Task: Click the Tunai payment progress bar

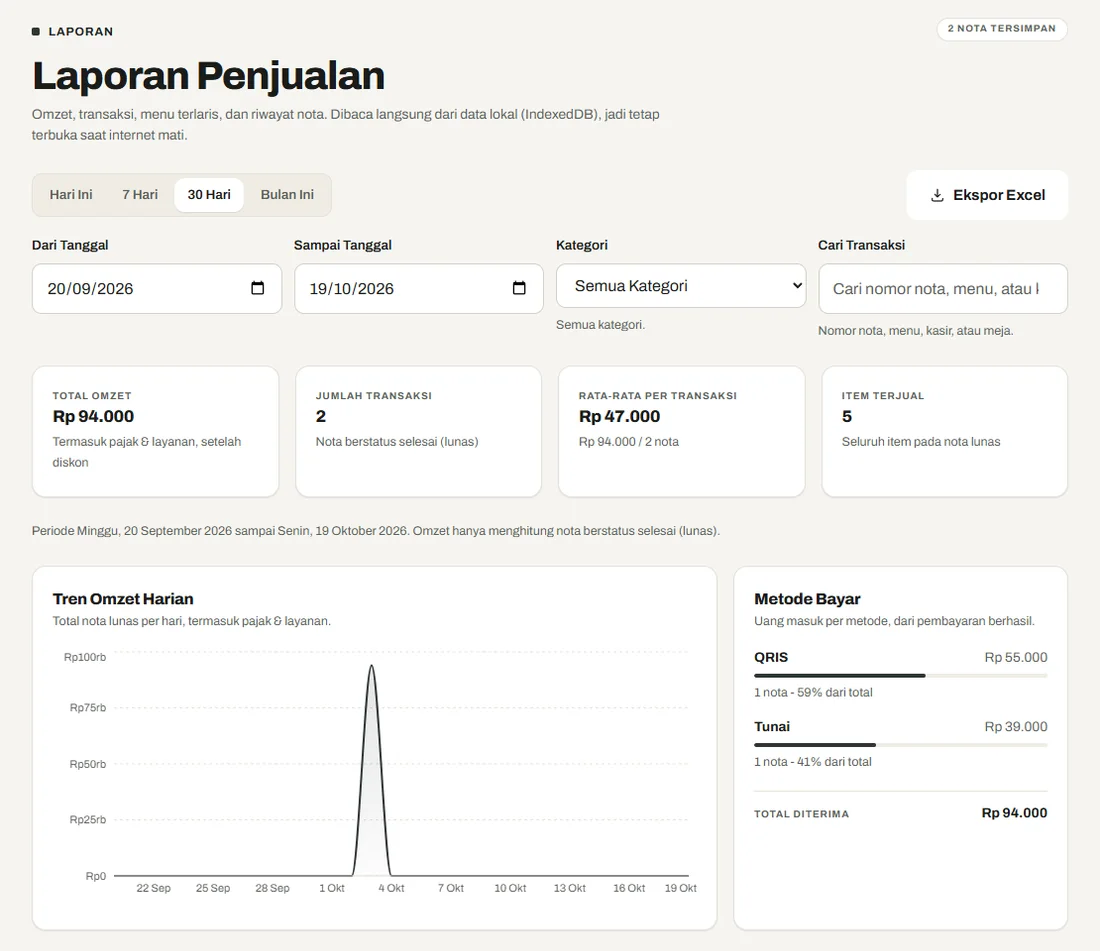Action: coord(901,745)
